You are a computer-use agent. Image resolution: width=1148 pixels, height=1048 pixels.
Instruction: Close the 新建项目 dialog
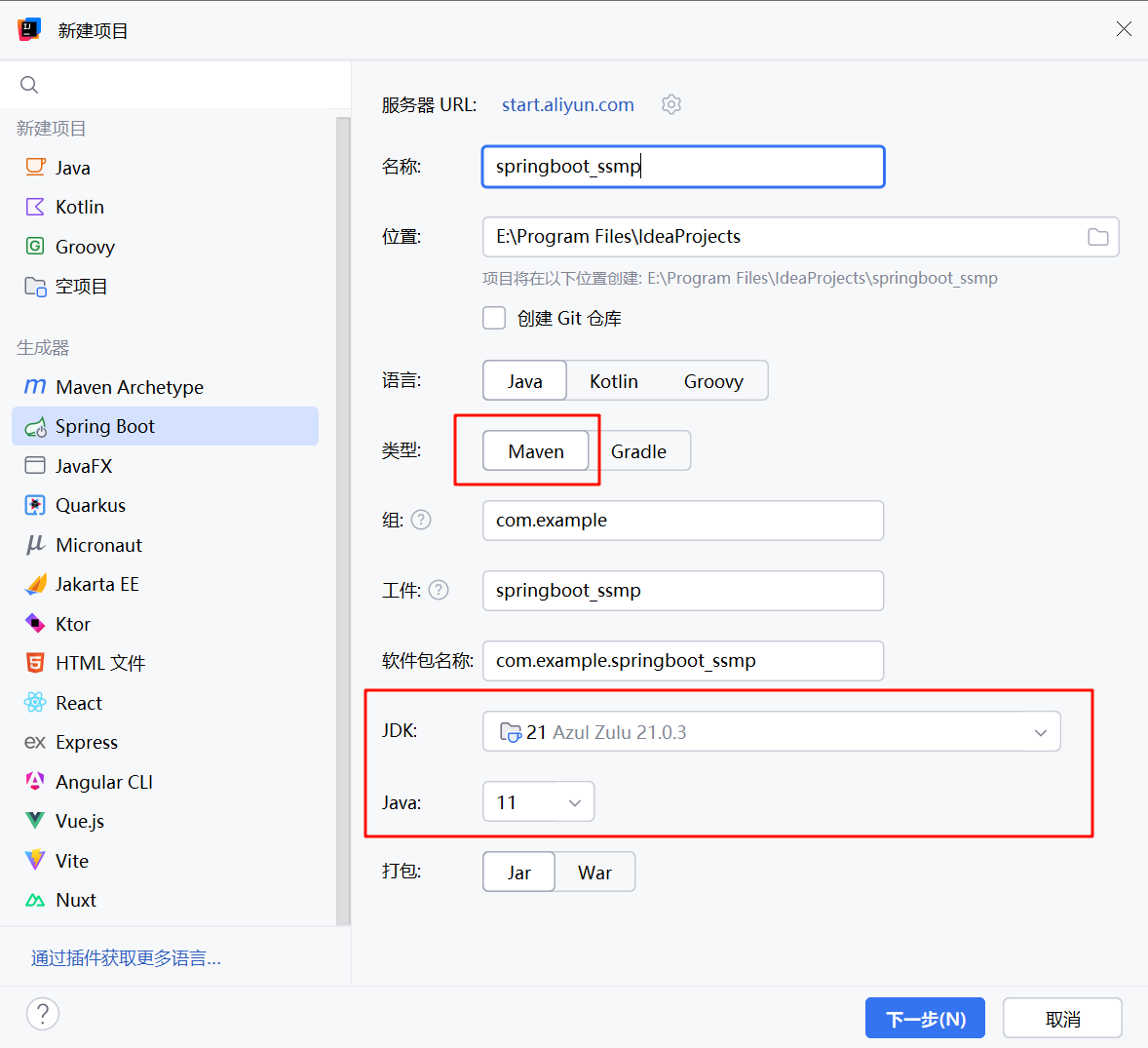click(1124, 28)
